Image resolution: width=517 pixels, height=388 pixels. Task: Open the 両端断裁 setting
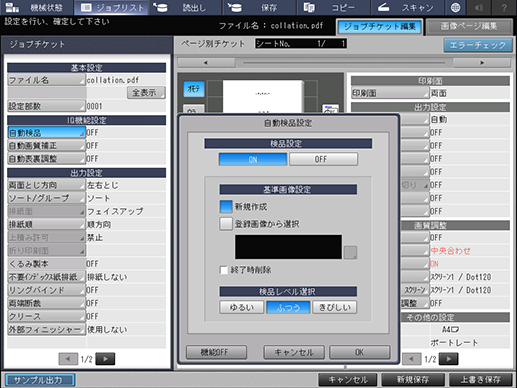[x=46, y=303]
